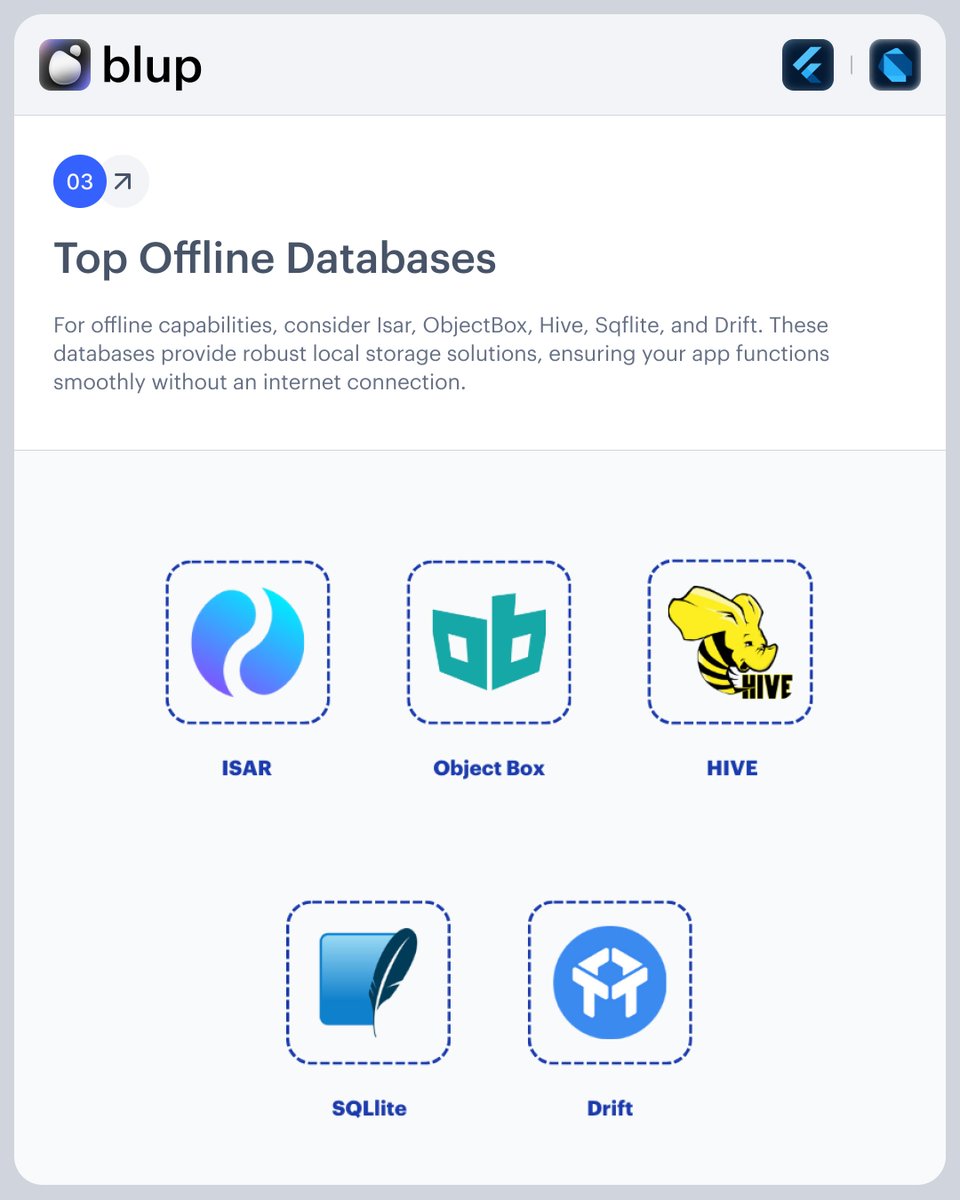Screen dimensions: 960x1200
Task: Select the HIVE bee logo
Action: click(x=731, y=642)
